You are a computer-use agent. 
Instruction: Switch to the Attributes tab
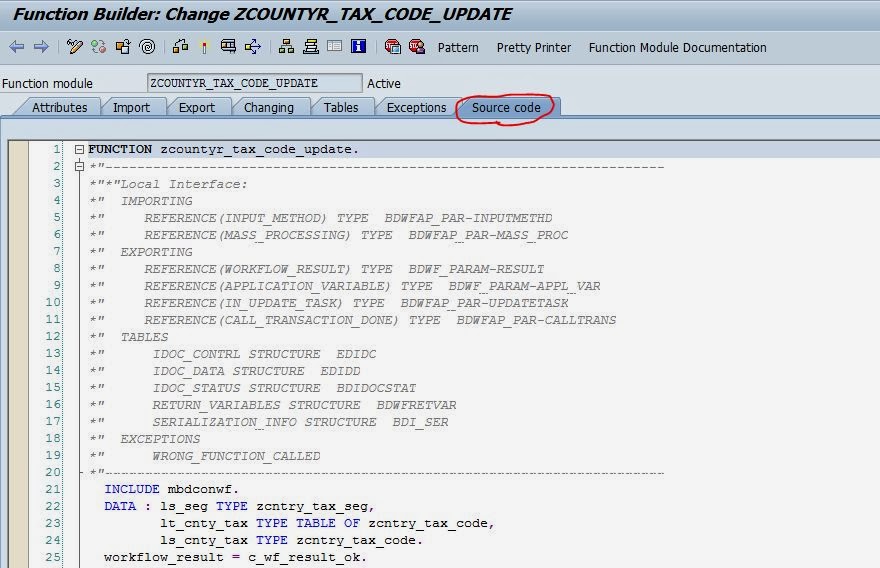coord(59,107)
